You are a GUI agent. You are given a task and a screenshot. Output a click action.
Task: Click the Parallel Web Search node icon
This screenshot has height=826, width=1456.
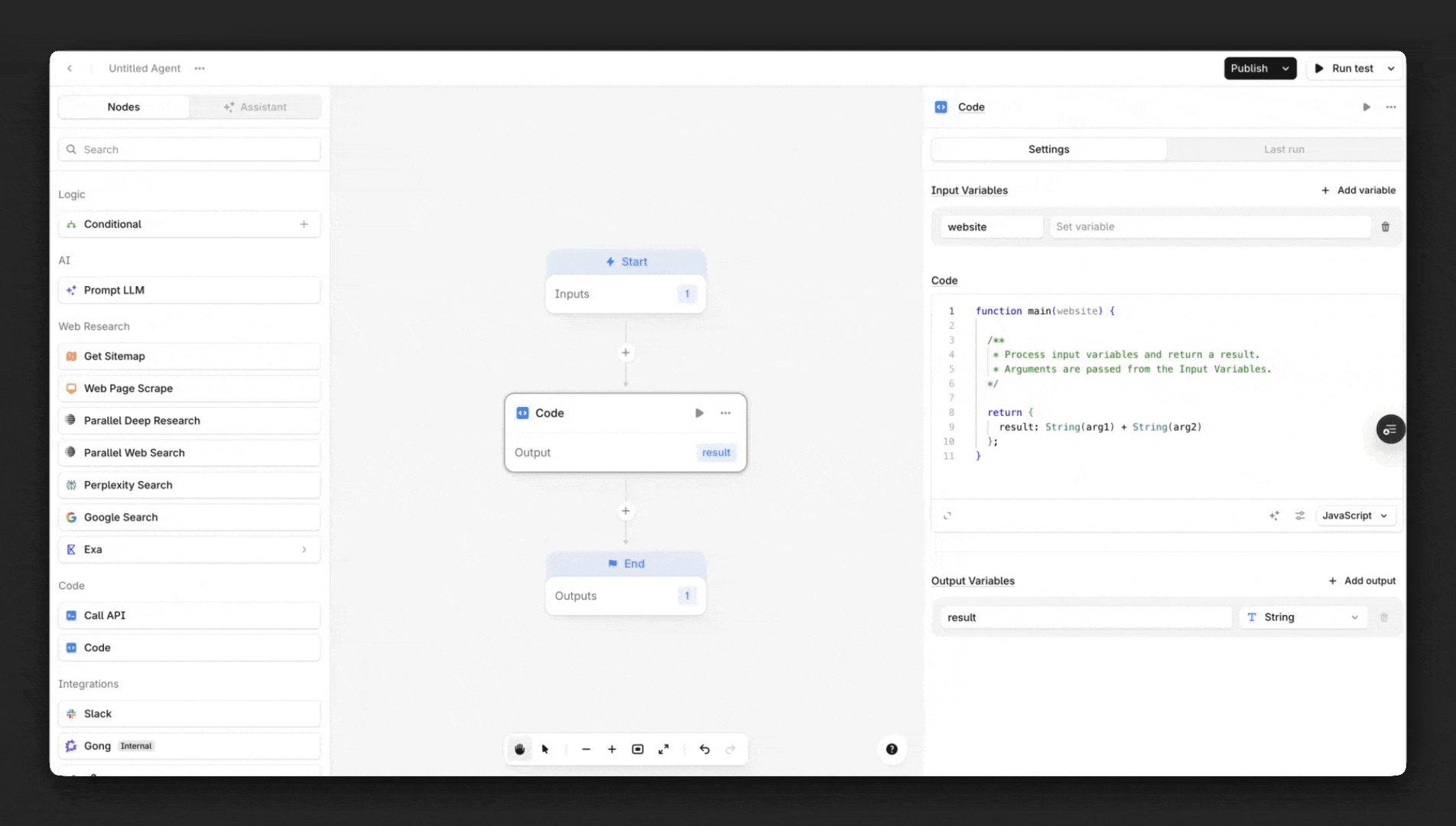tap(71, 453)
